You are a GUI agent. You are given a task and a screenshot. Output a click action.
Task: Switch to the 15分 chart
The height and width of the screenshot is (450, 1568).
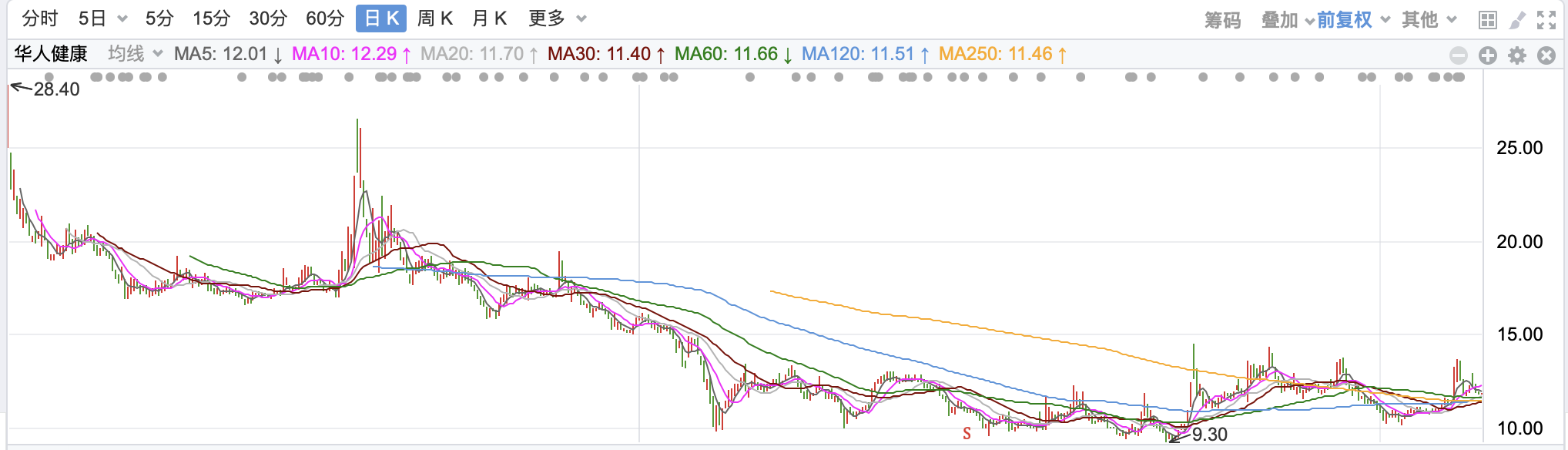(211, 18)
